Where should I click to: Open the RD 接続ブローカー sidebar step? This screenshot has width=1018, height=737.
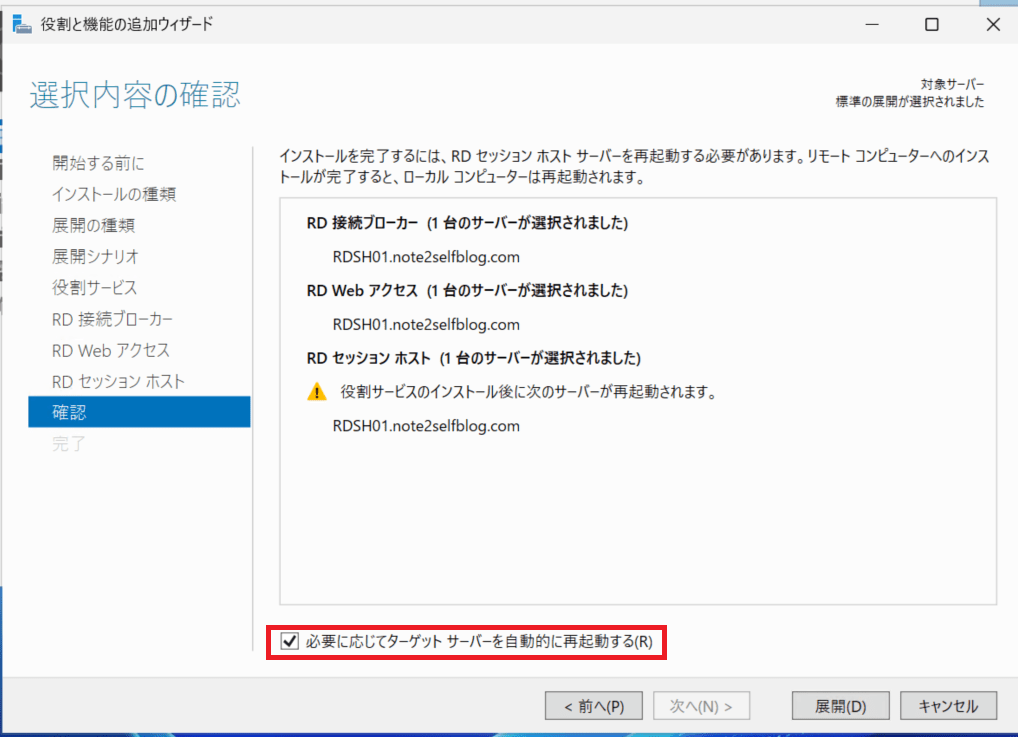[112, 319]
